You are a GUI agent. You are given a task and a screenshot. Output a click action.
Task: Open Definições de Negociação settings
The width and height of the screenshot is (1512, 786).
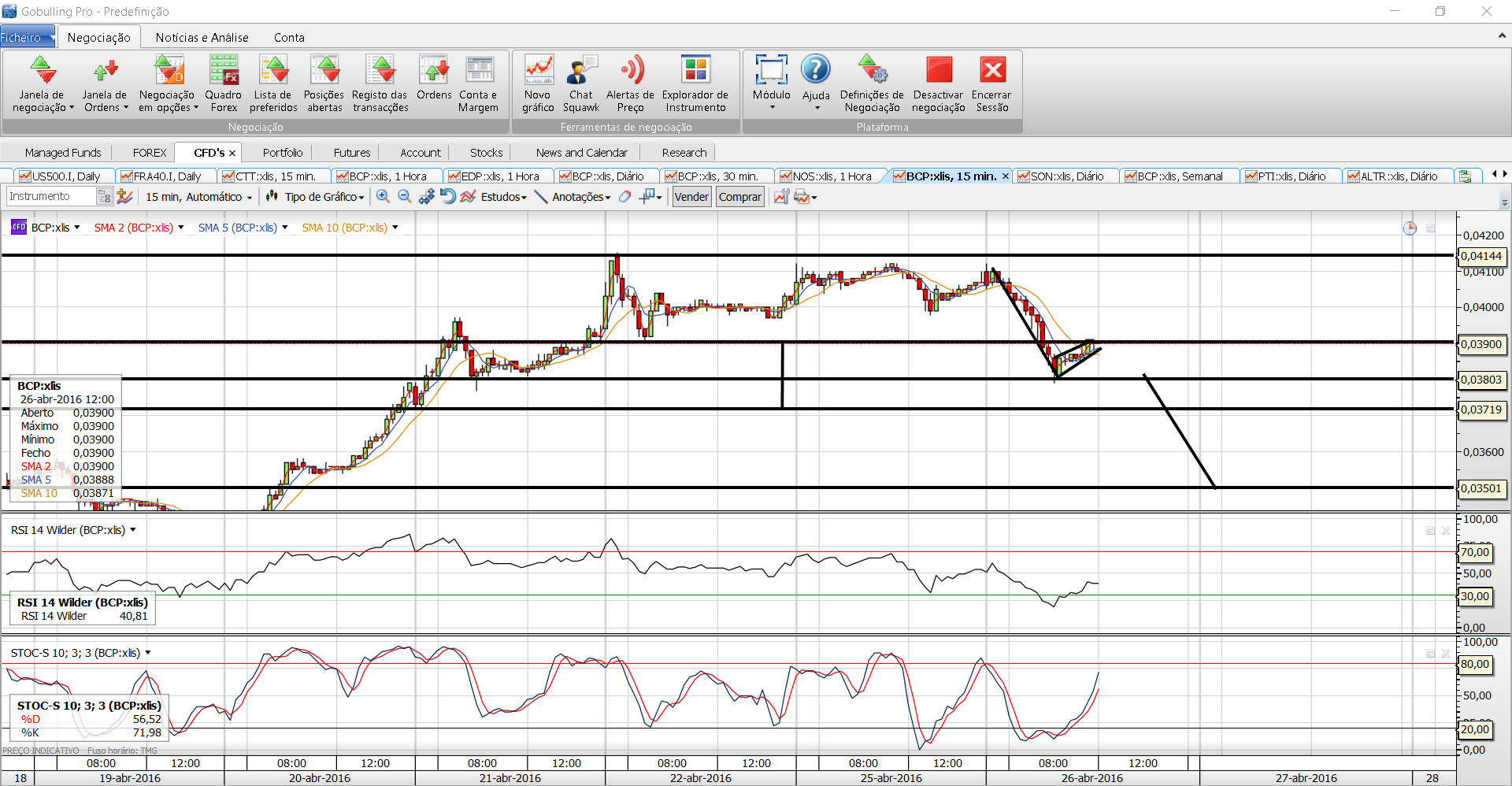pyautogui.click(x=873, y=83)
